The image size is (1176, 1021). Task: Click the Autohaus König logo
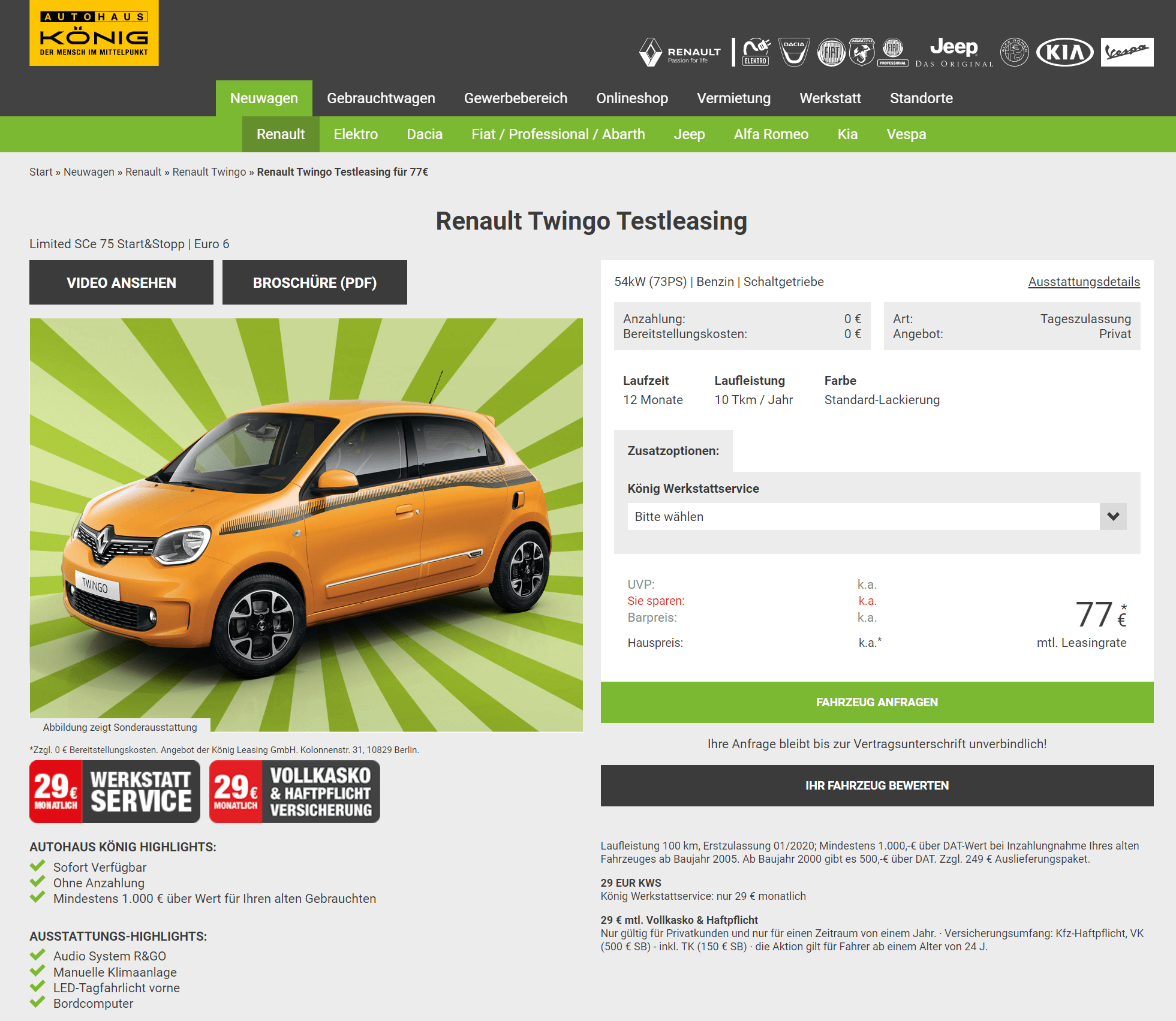click(x=94, y=33)
